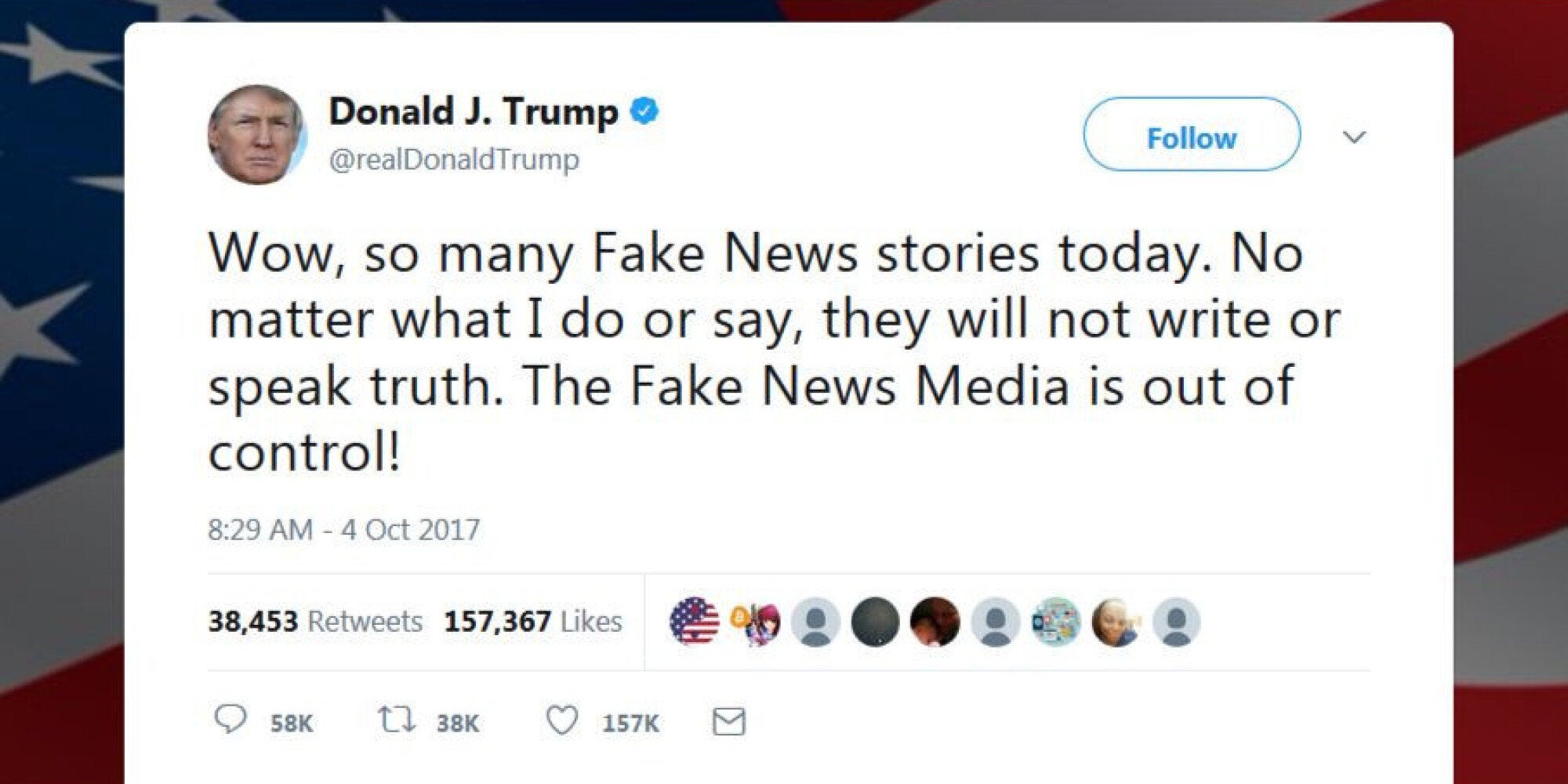
Task: Expand the tweet options chevron
Action: 1354,137
